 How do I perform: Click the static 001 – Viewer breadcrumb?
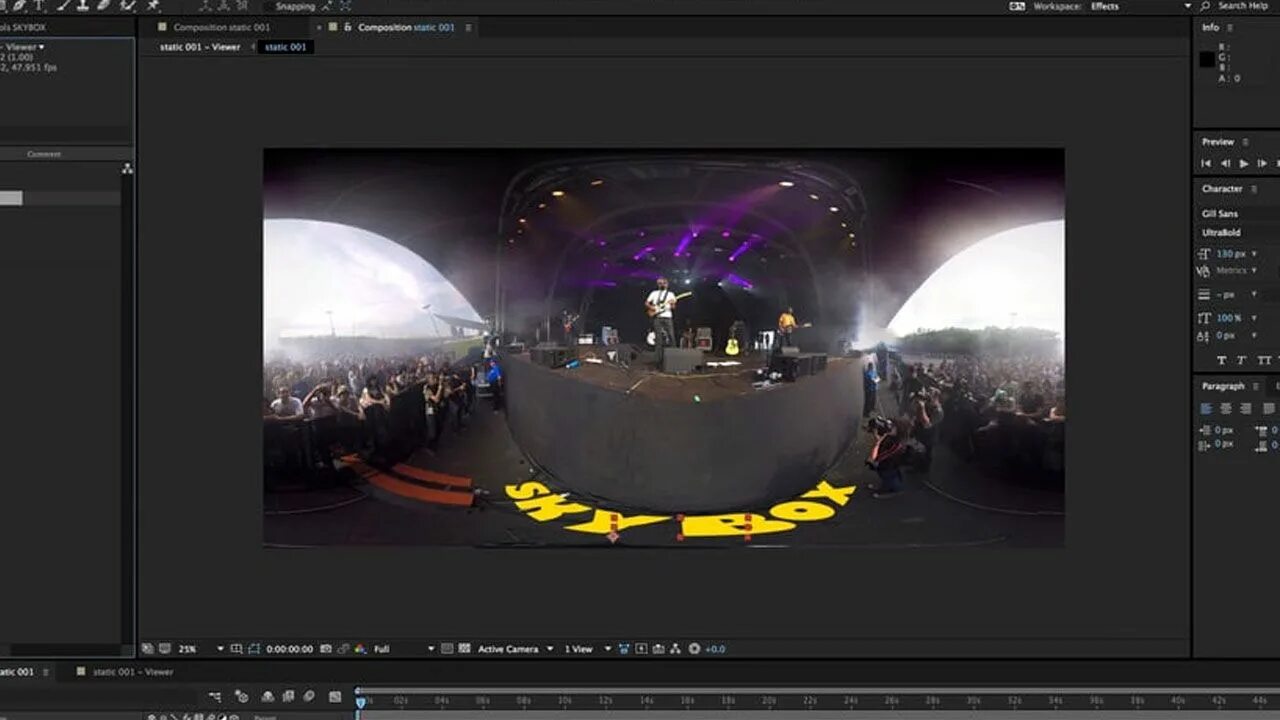click(x=200, y=47)
